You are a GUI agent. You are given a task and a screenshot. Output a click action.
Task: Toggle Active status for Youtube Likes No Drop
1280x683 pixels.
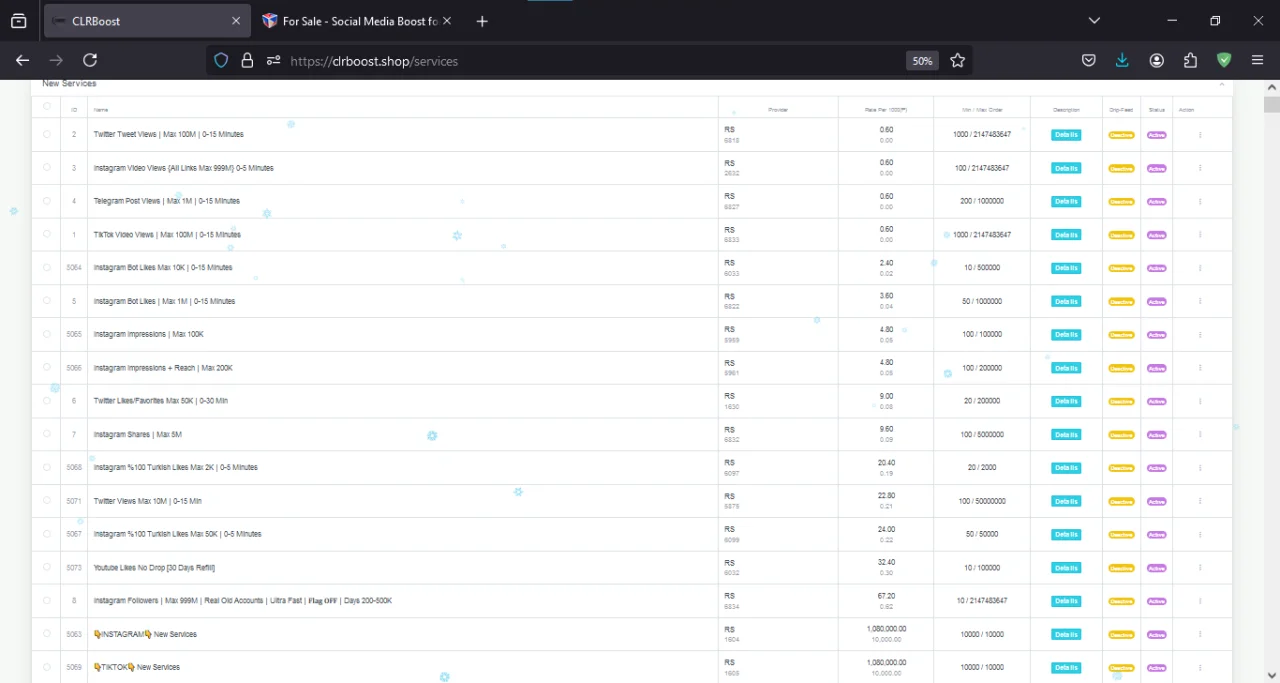(x=1157, y=568)
